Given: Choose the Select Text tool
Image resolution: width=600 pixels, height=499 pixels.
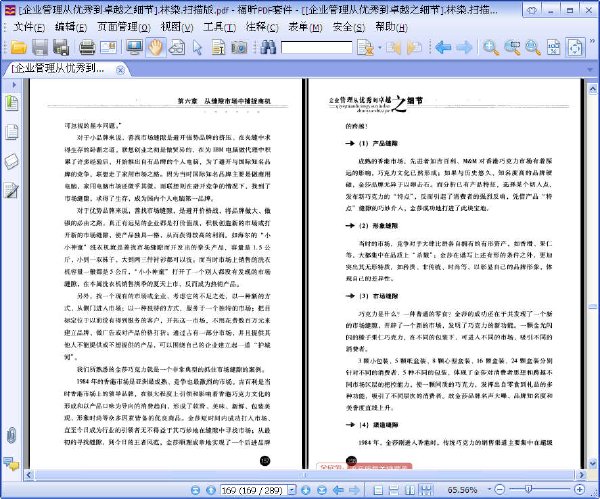Looking at the screenshot, I should (x=218, y=48).
